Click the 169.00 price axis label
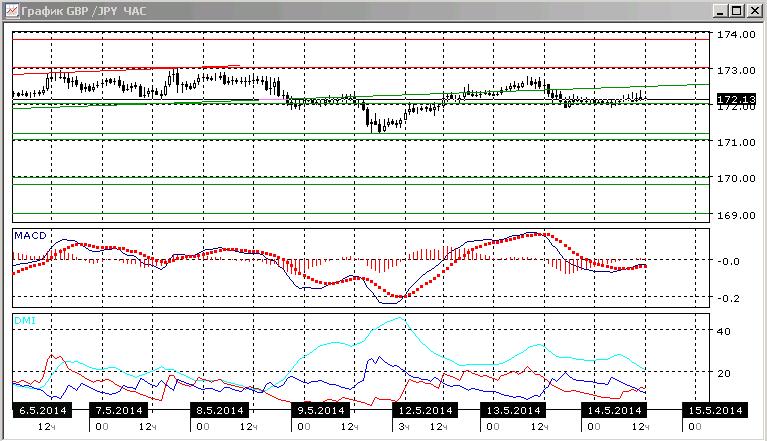Screen dimensions: 767x441 click(x=736, y=215)
